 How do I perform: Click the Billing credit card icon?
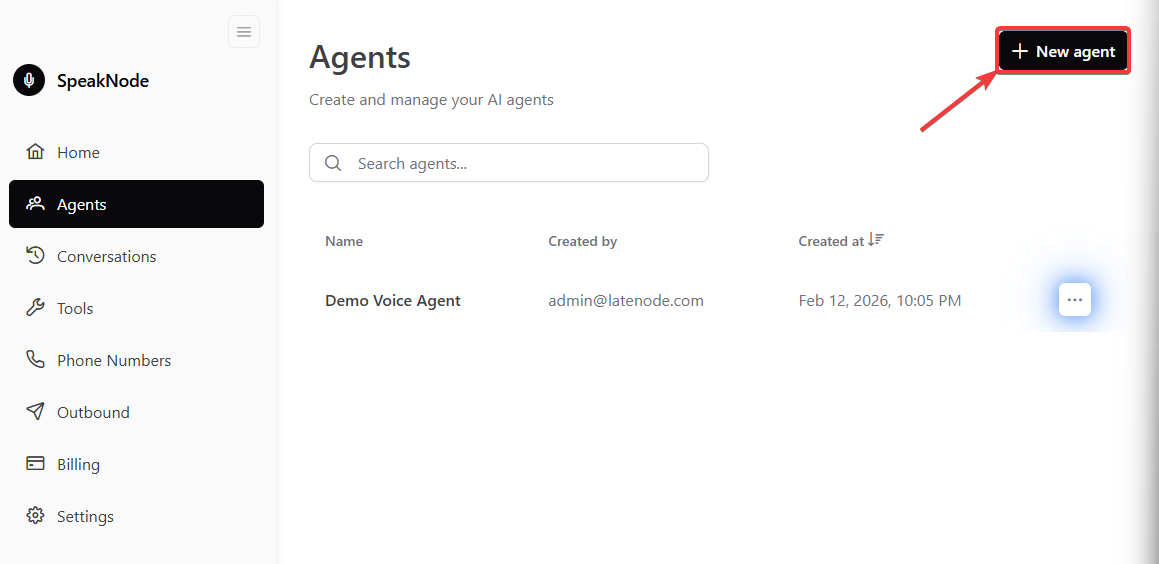pyautogui.click(x=35, y=464)
